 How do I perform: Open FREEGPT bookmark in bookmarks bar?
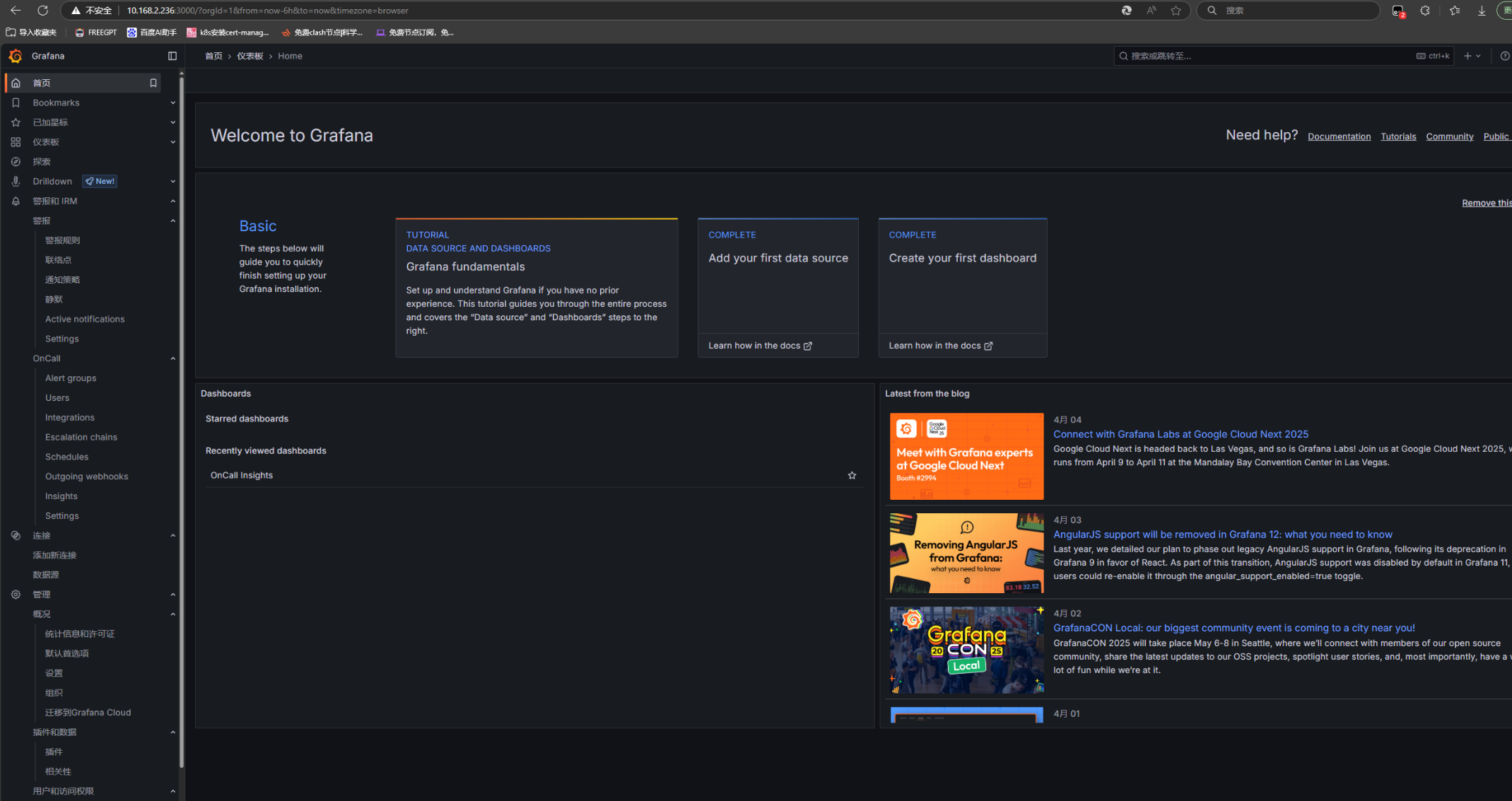pos(96,33)
